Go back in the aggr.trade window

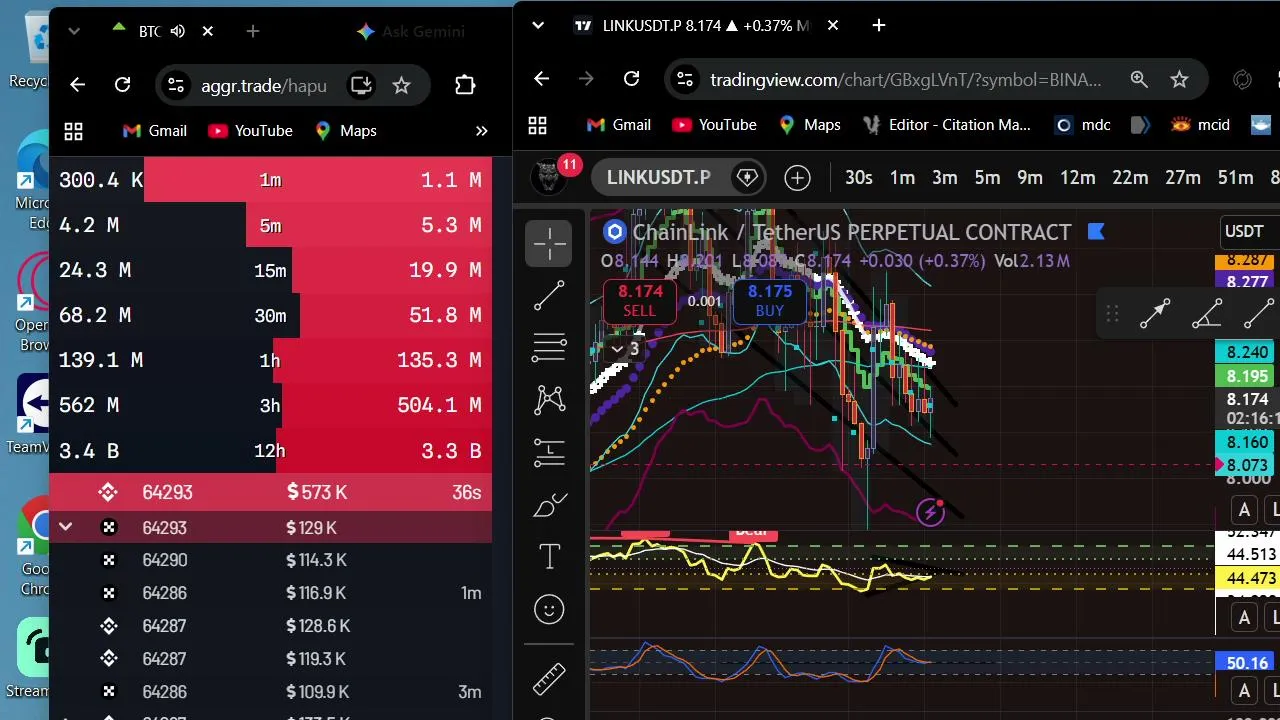pos(78,85)
